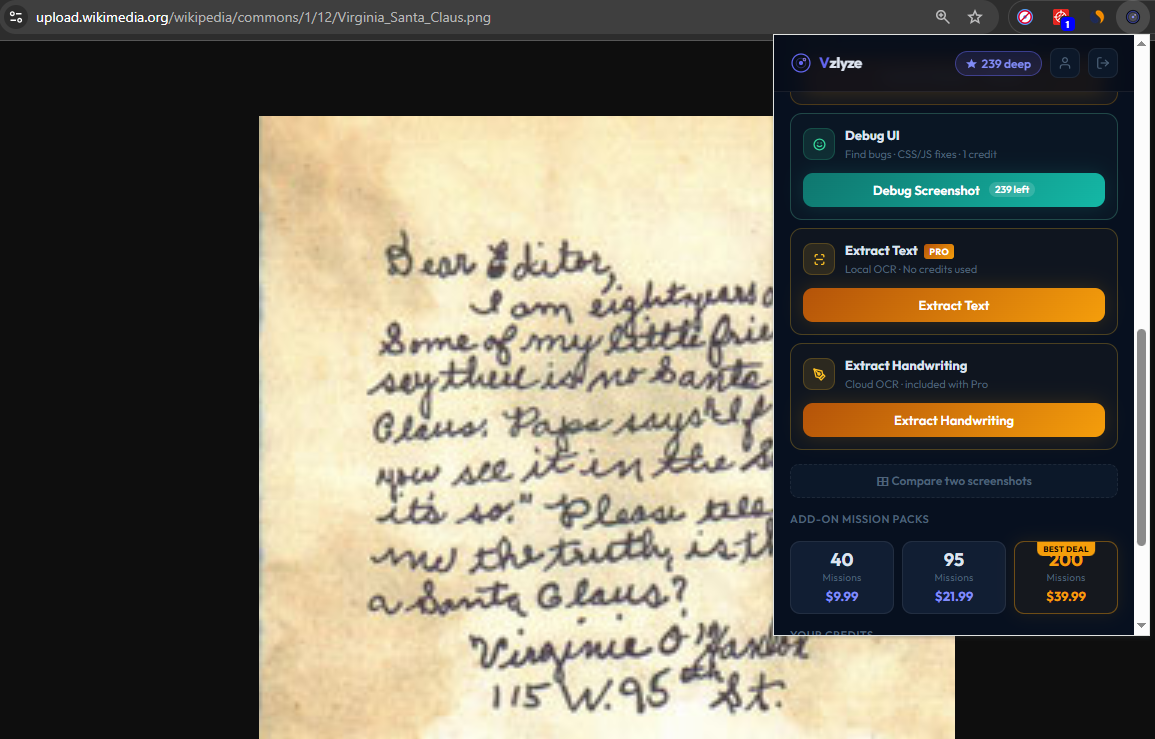The width and height of the screenshot is (1155, 739).
Task: Click the 'Debug UI' heading text
Action: pyautogui.click(x=872, y=136)
